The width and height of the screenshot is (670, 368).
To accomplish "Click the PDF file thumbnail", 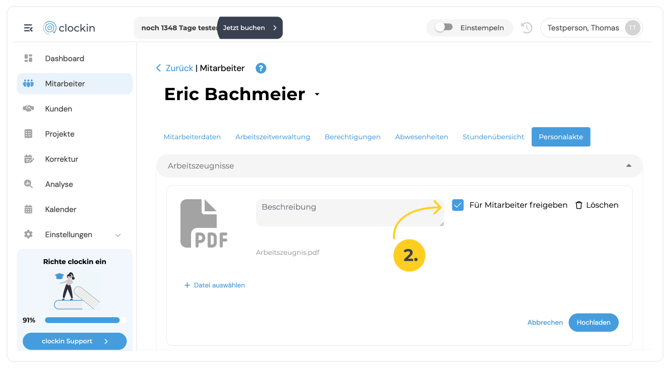I will click(x=204, y=224).
